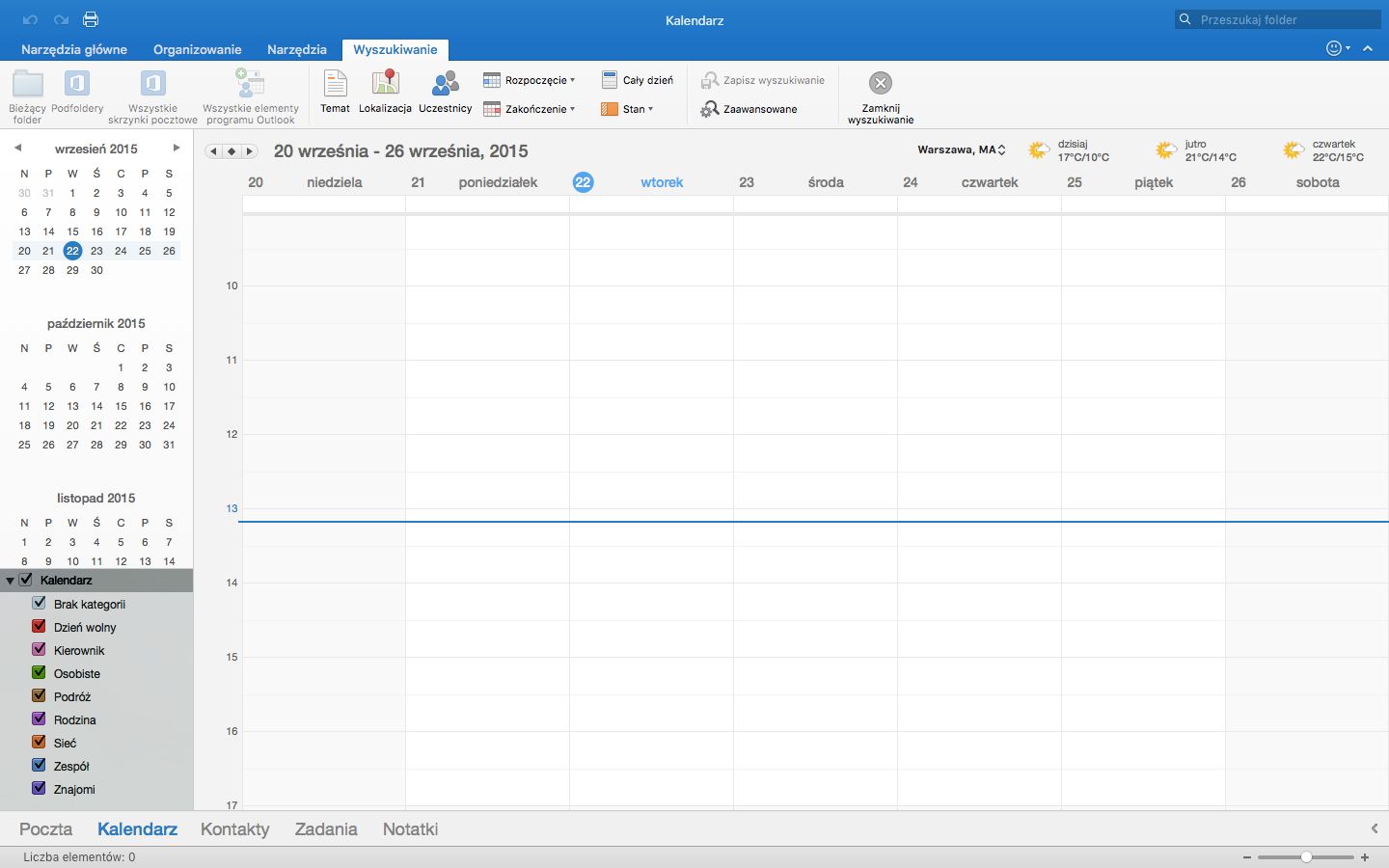Go to next week arrow
This screenshot has height=868, width=1389.
pos(250,151)
